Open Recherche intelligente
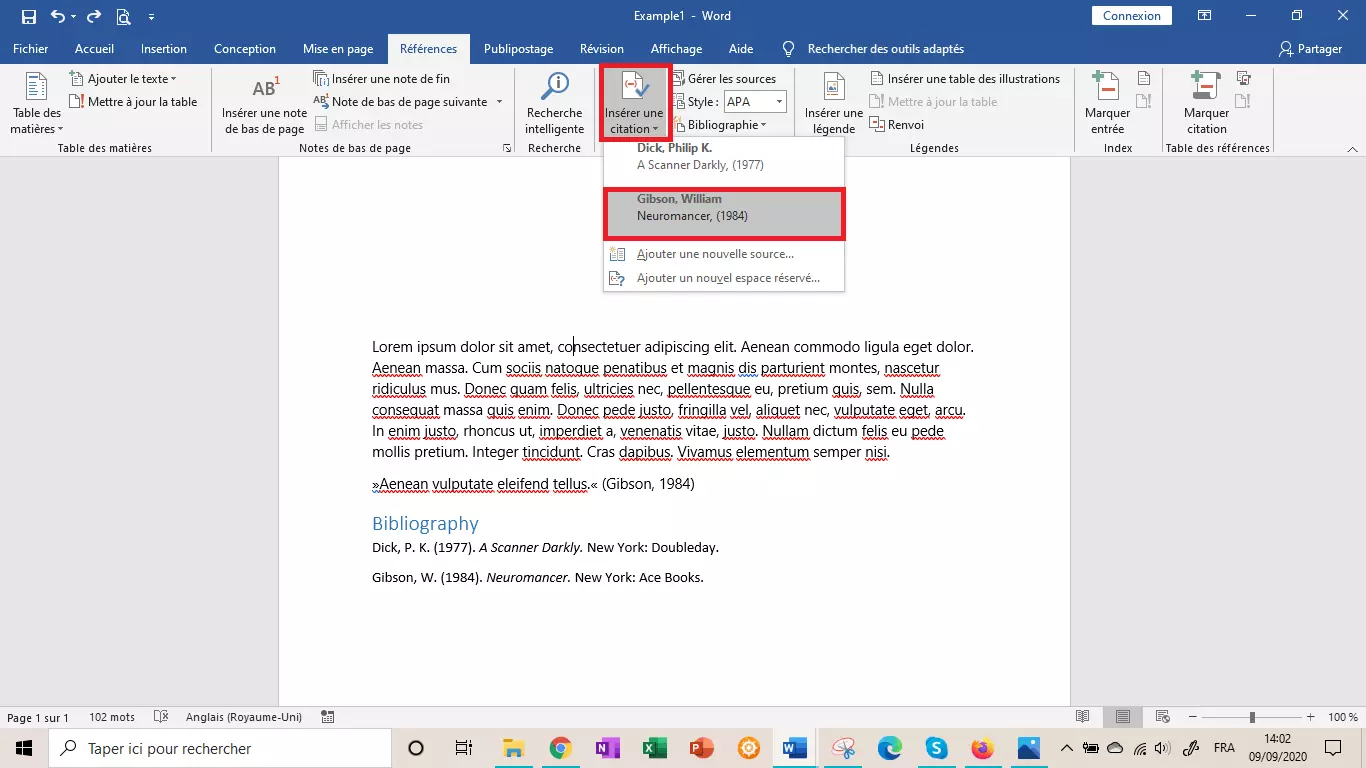Screen dimensions: 1366x768 pyautogui.click(x=554, y=103)
